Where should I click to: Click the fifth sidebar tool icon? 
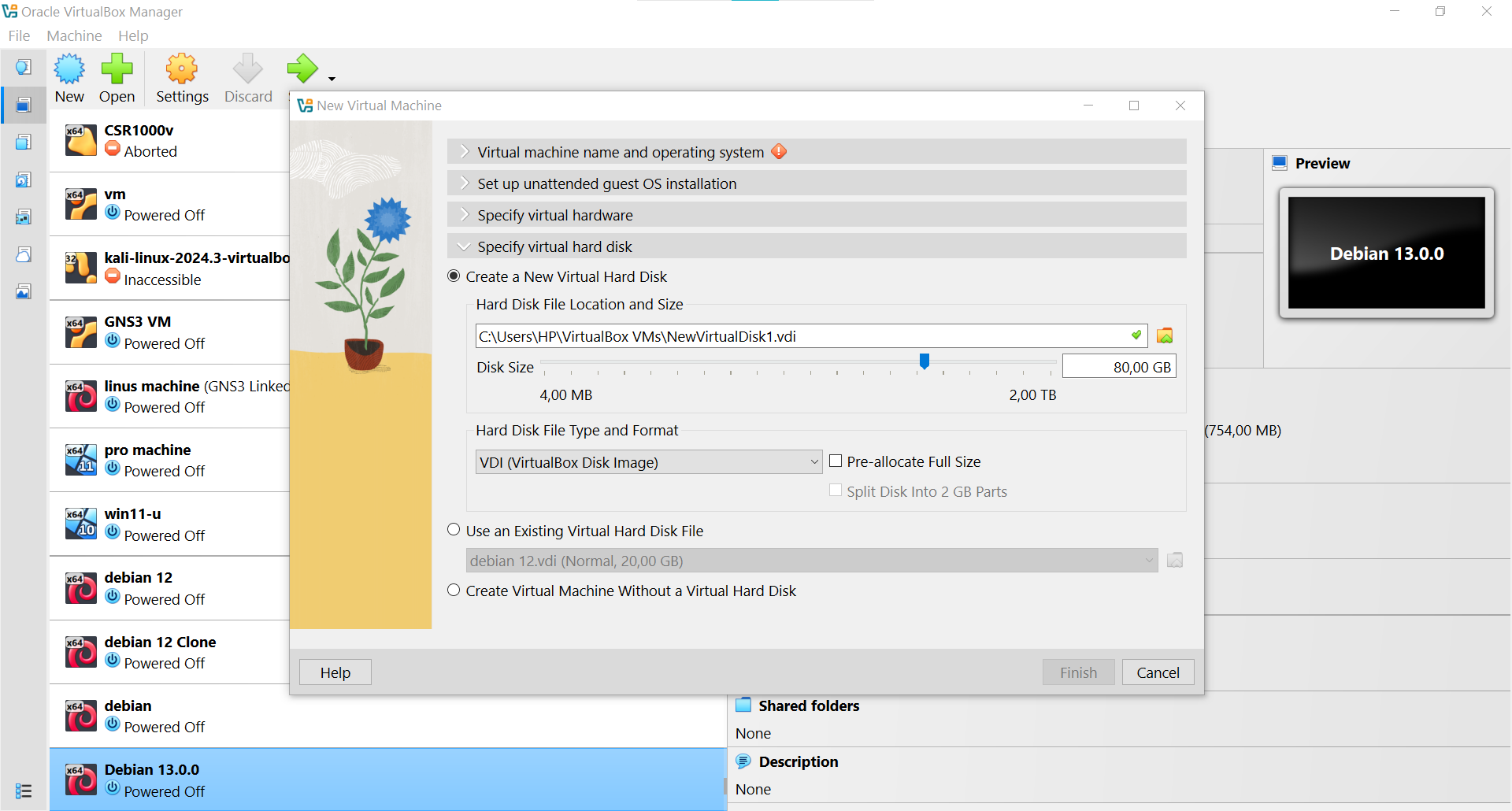pyautogui.click(x=24, y=217)
